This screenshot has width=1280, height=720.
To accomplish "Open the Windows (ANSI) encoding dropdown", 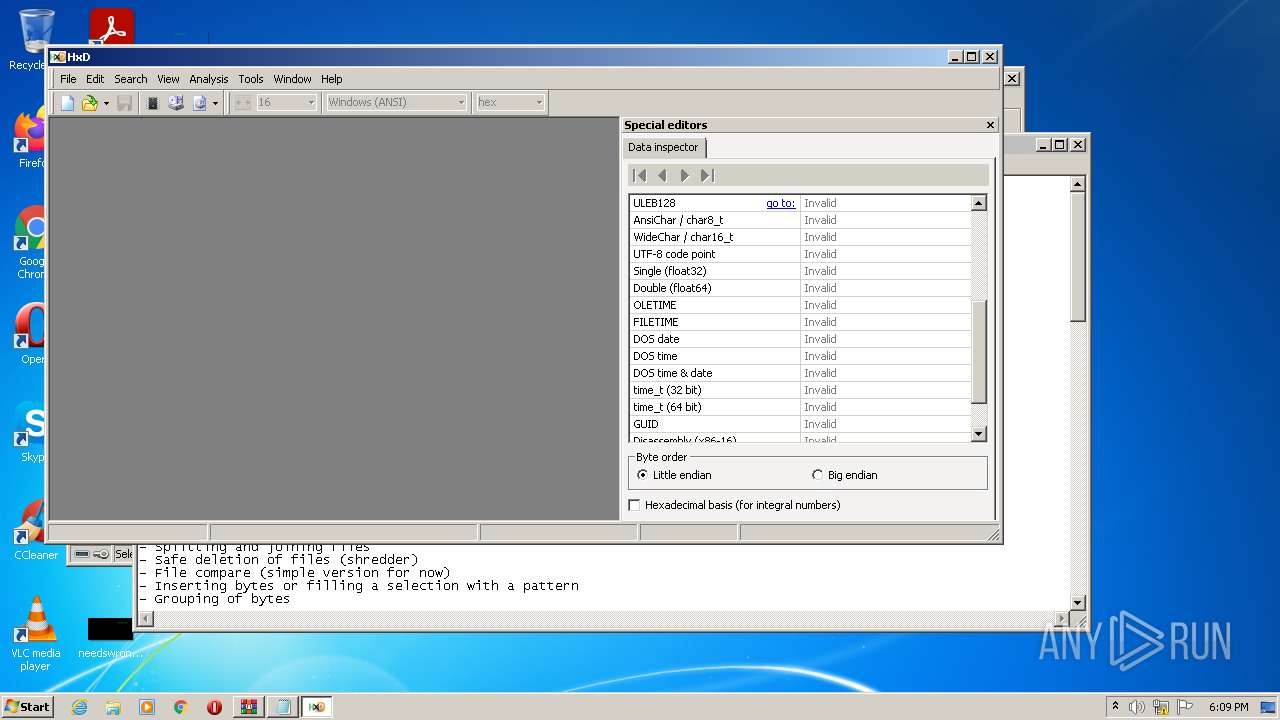I will (396, 102).
